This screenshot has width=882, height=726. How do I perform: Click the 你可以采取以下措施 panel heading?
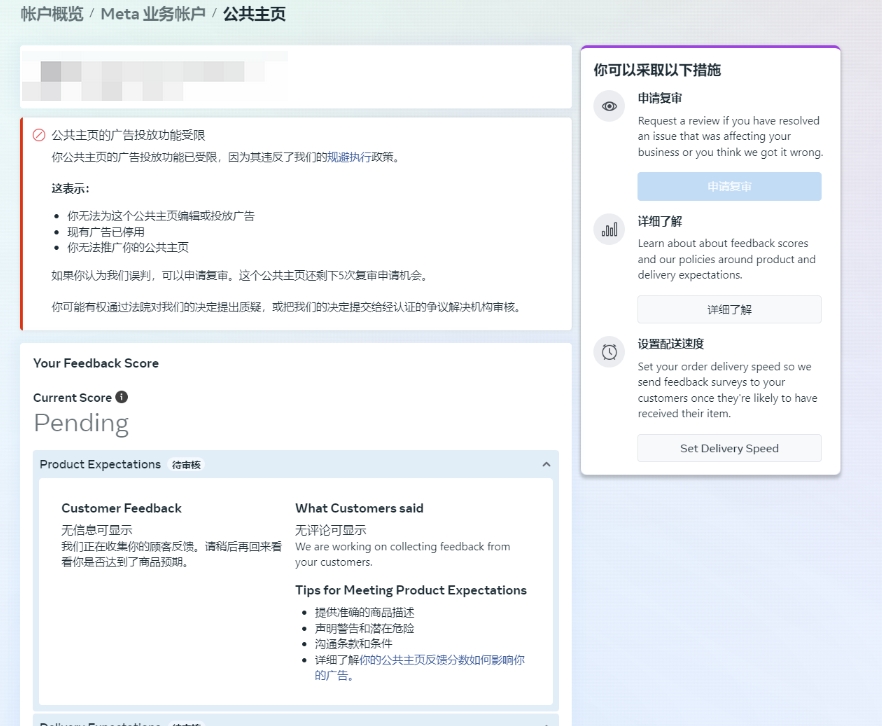tap(657, 70)
